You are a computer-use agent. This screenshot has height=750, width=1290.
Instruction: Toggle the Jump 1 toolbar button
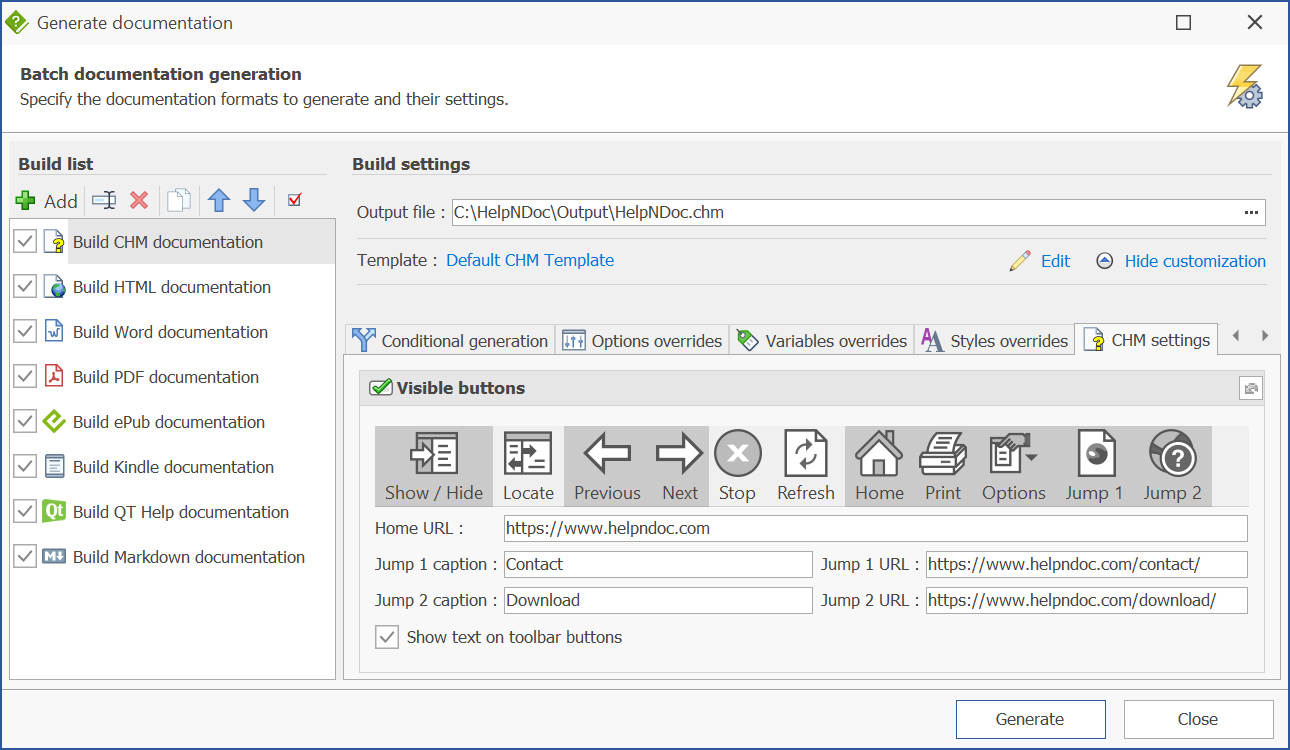1094,466
